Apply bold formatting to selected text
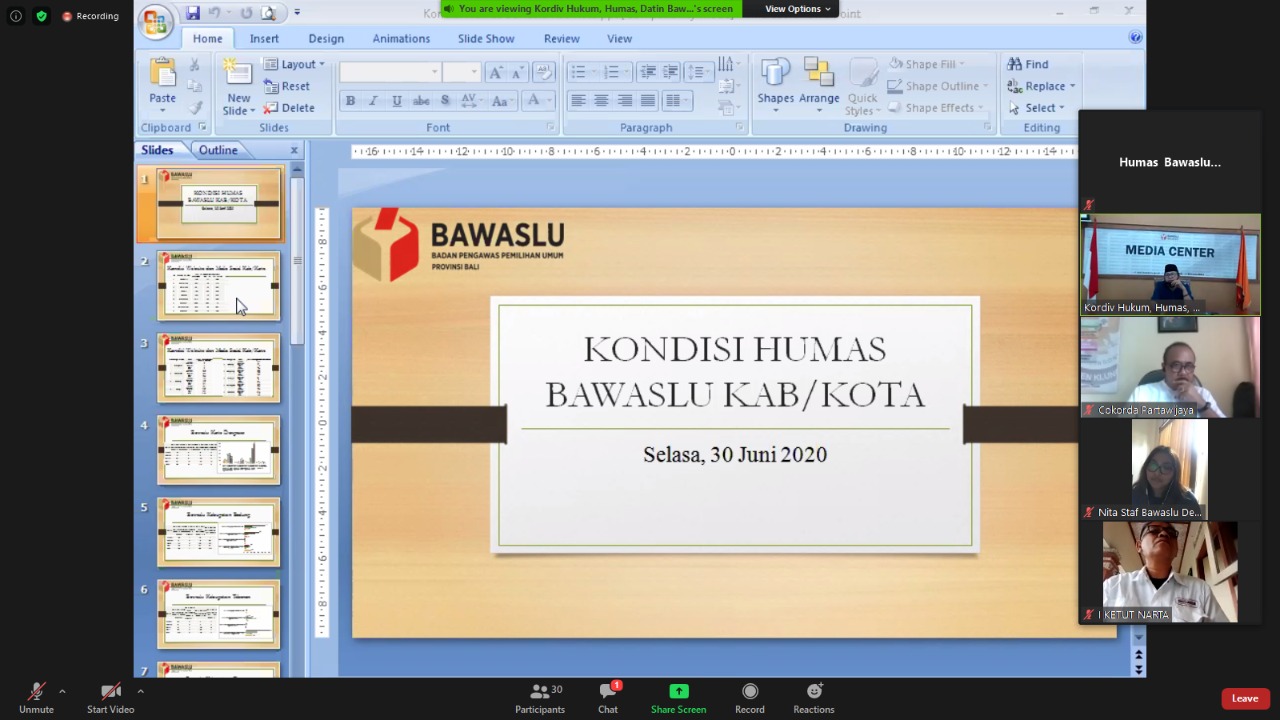This screenshot has height=720, width=1280. (x=350, y=100)
